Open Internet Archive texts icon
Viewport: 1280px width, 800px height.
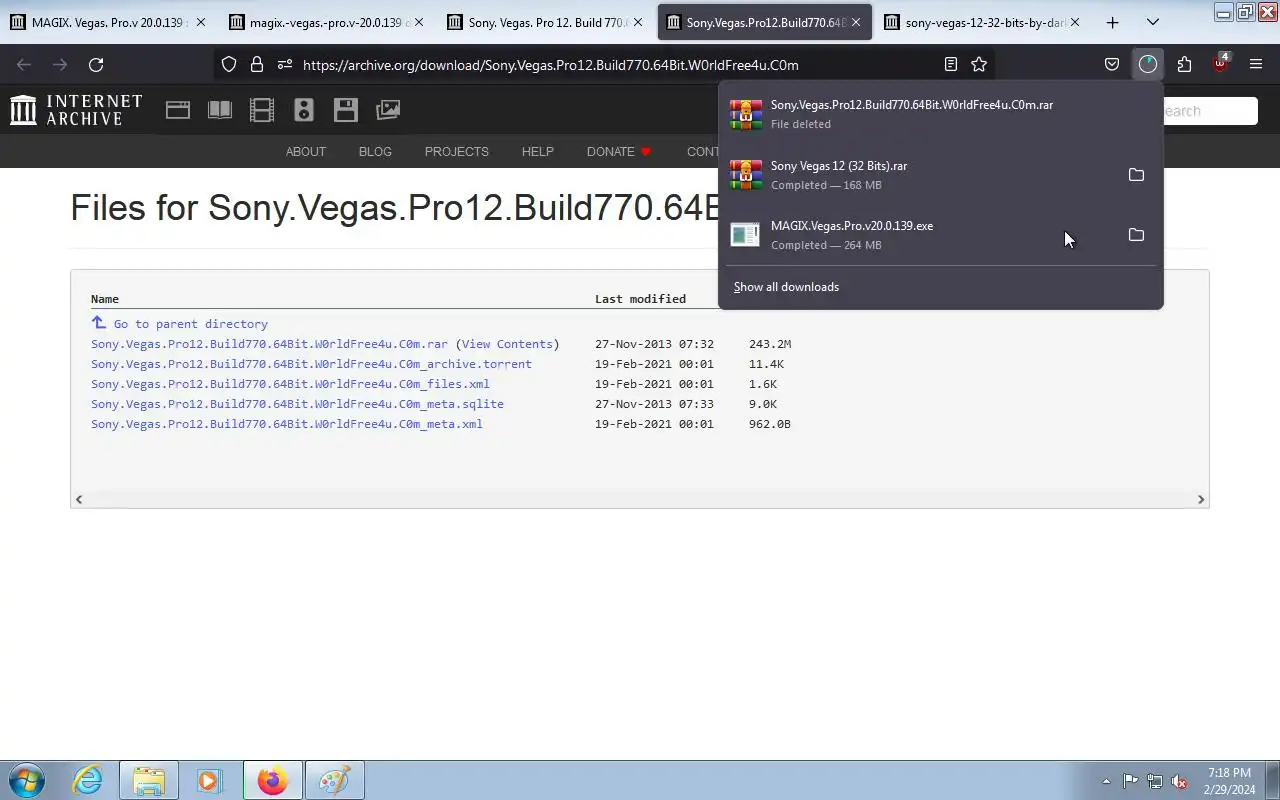pos(220,110)
